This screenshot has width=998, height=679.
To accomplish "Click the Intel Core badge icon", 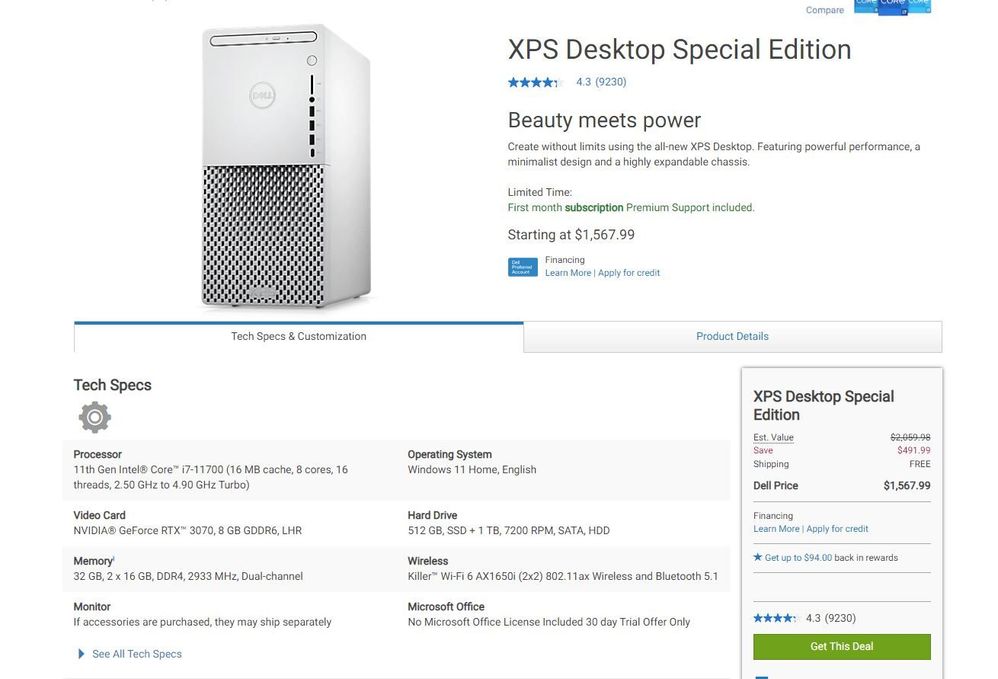I will [892, 5].
